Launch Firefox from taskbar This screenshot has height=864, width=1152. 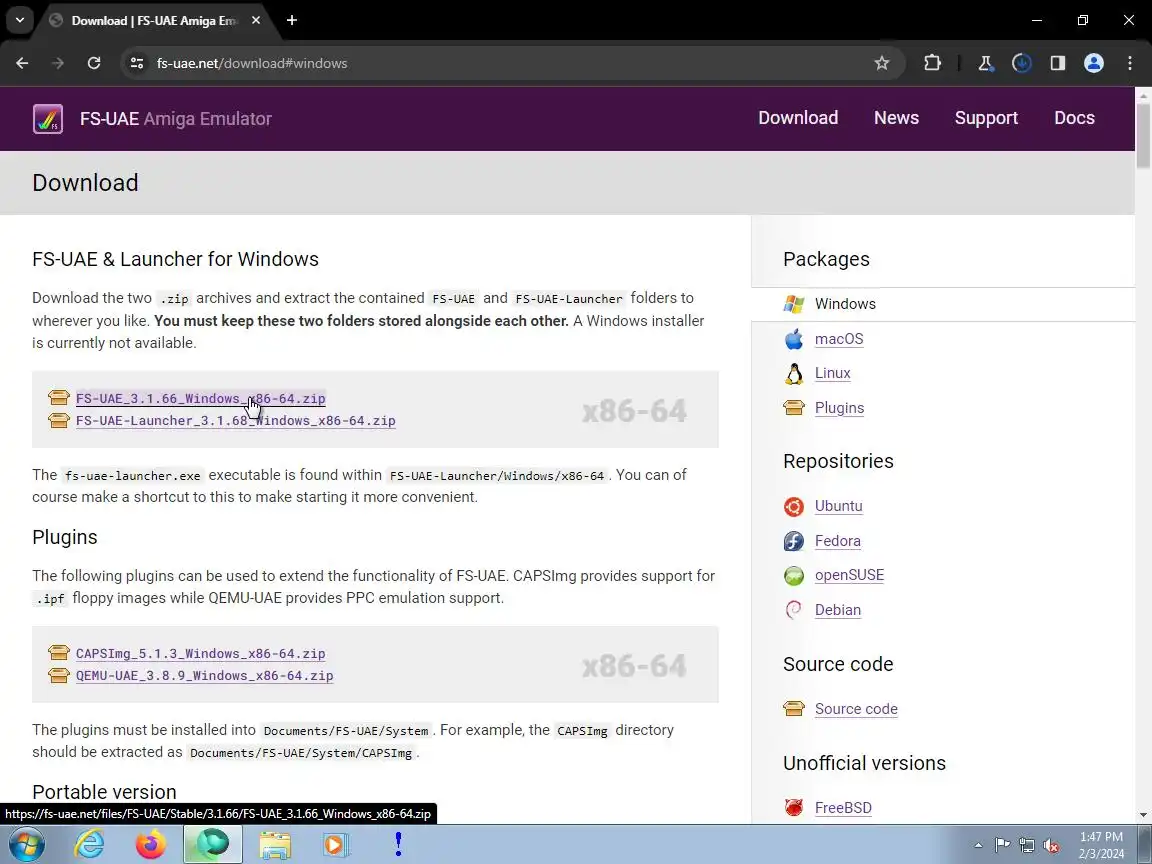(151, 844)
